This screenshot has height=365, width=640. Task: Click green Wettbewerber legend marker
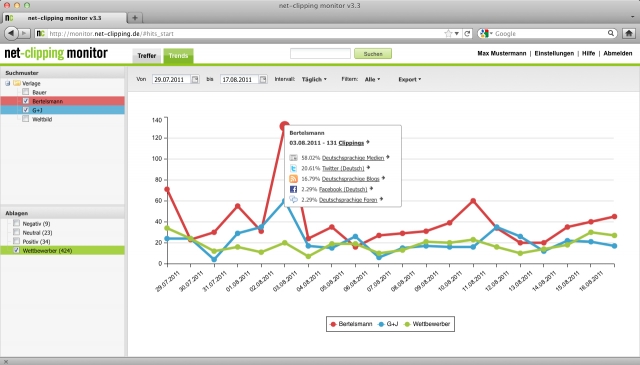point(407,324)
